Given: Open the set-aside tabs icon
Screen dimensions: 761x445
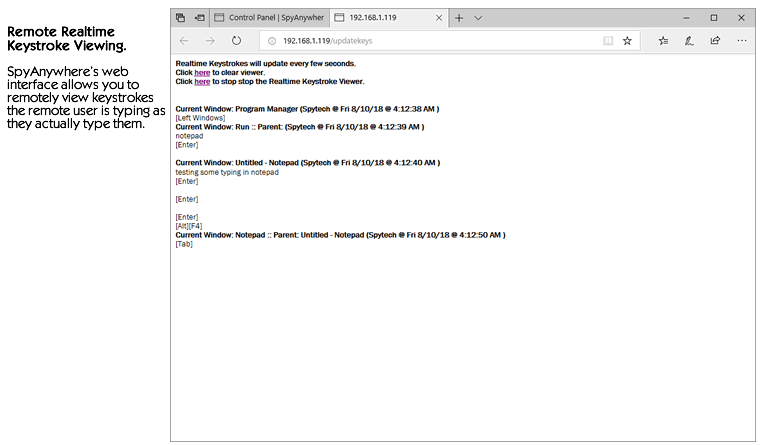Looking at the screenshot, I should tap(181, 18).
